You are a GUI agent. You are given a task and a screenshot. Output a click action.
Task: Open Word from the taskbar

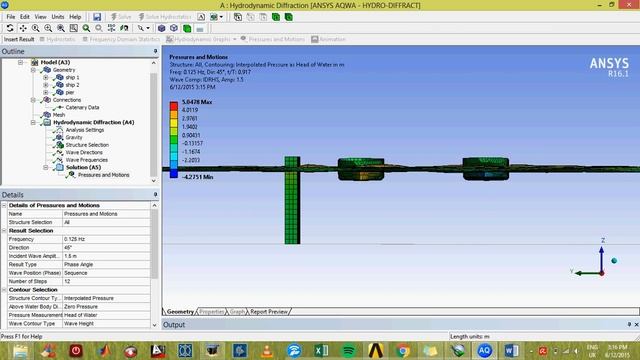pyautogui.click(x=511, y=351)
